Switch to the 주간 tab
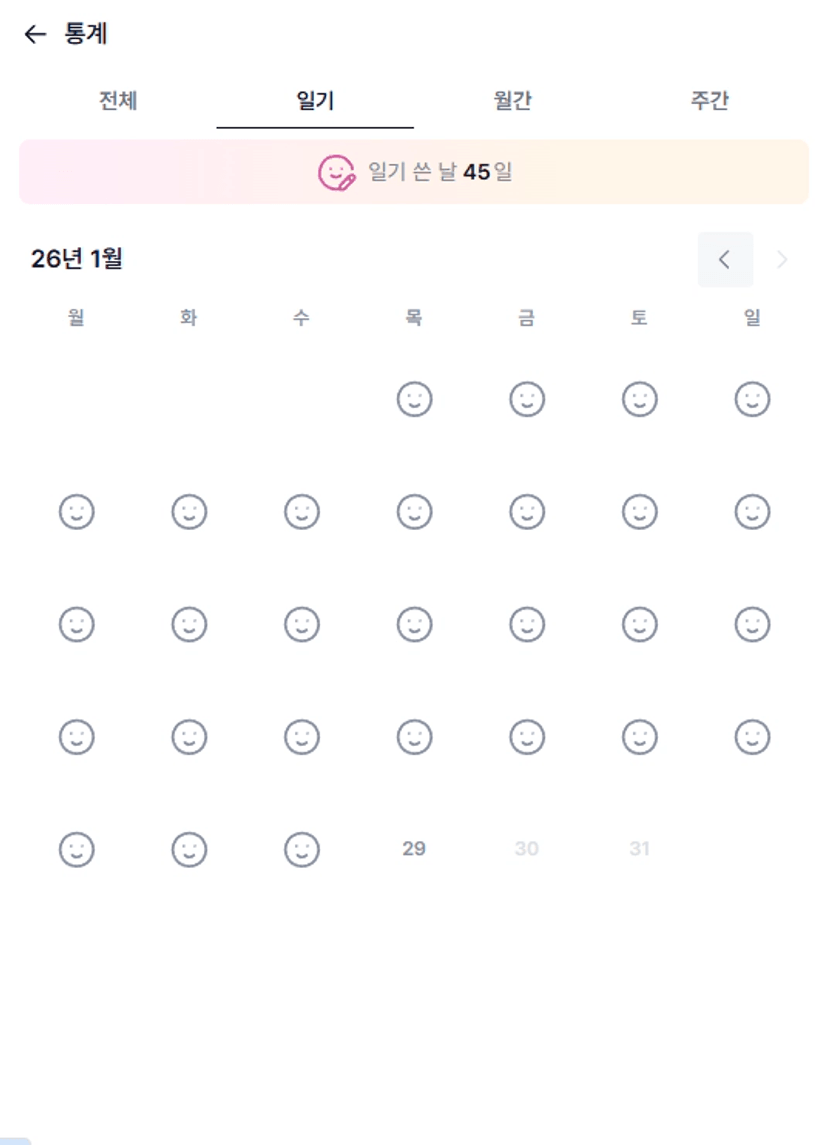This screenshot has height=1145, width=827. pyautogui.click(x=709, y=101)
